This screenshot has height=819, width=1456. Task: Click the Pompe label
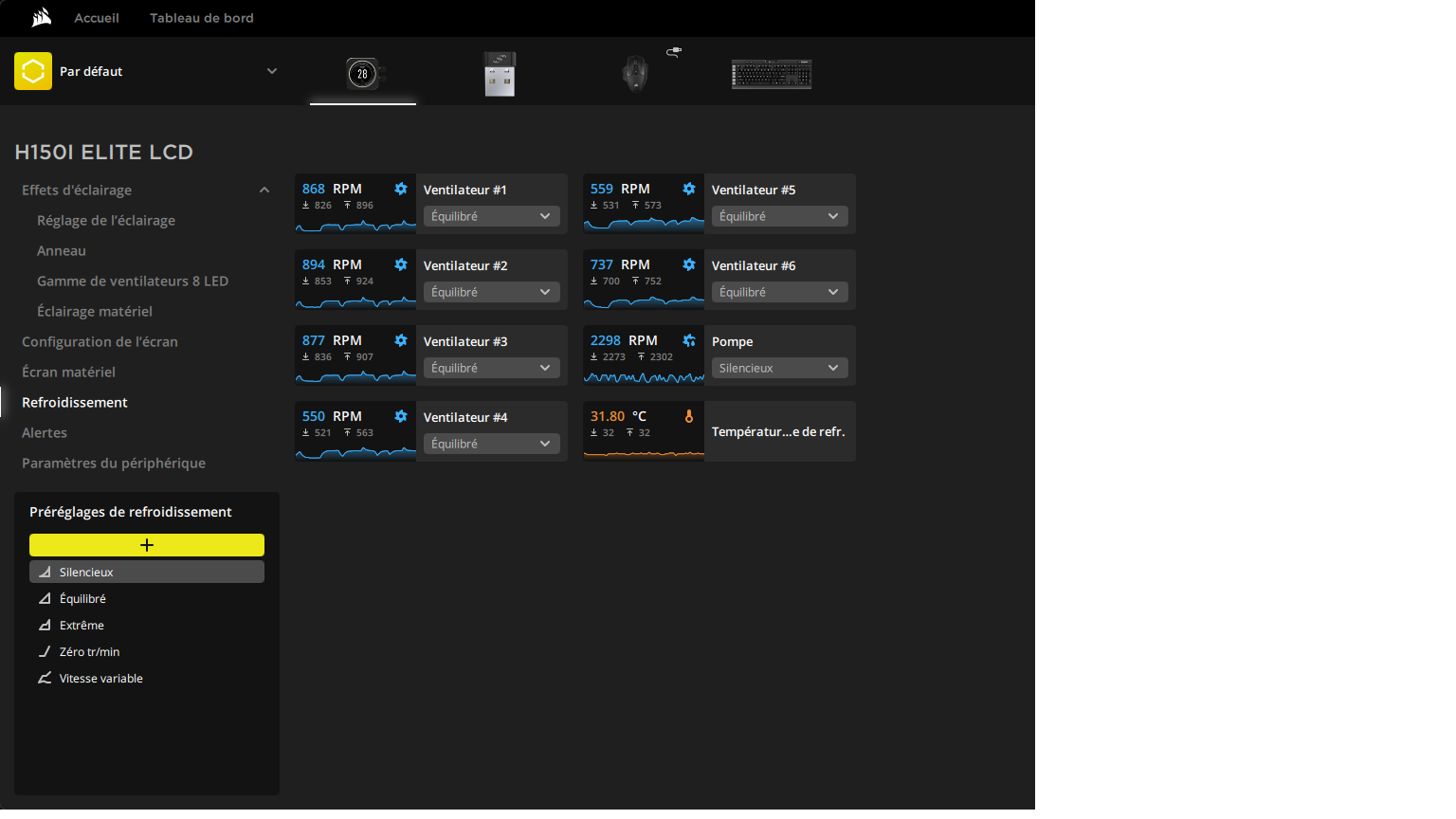click(733, 341)
